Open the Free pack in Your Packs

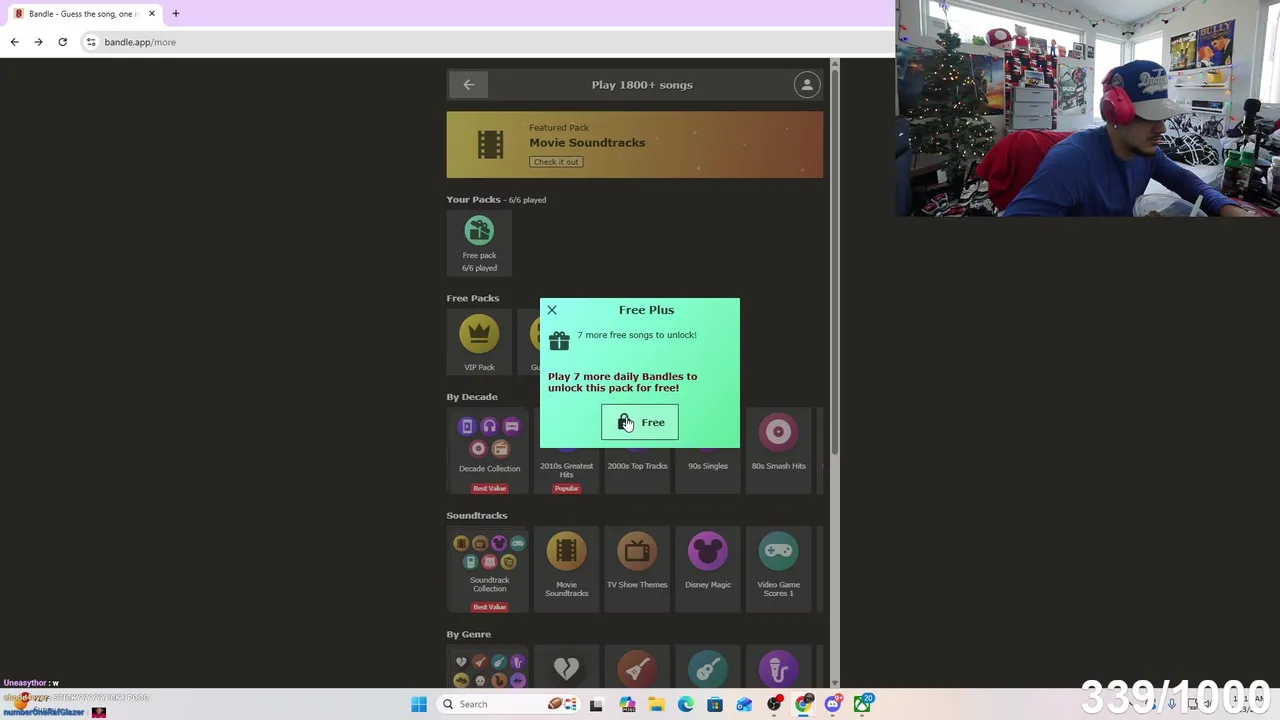tap(479, 243)
